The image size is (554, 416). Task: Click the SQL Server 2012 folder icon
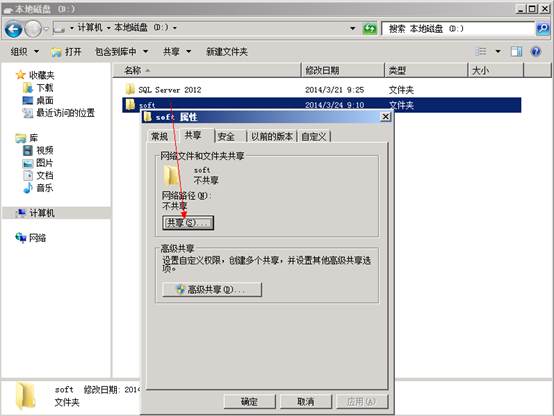[130, 89]
